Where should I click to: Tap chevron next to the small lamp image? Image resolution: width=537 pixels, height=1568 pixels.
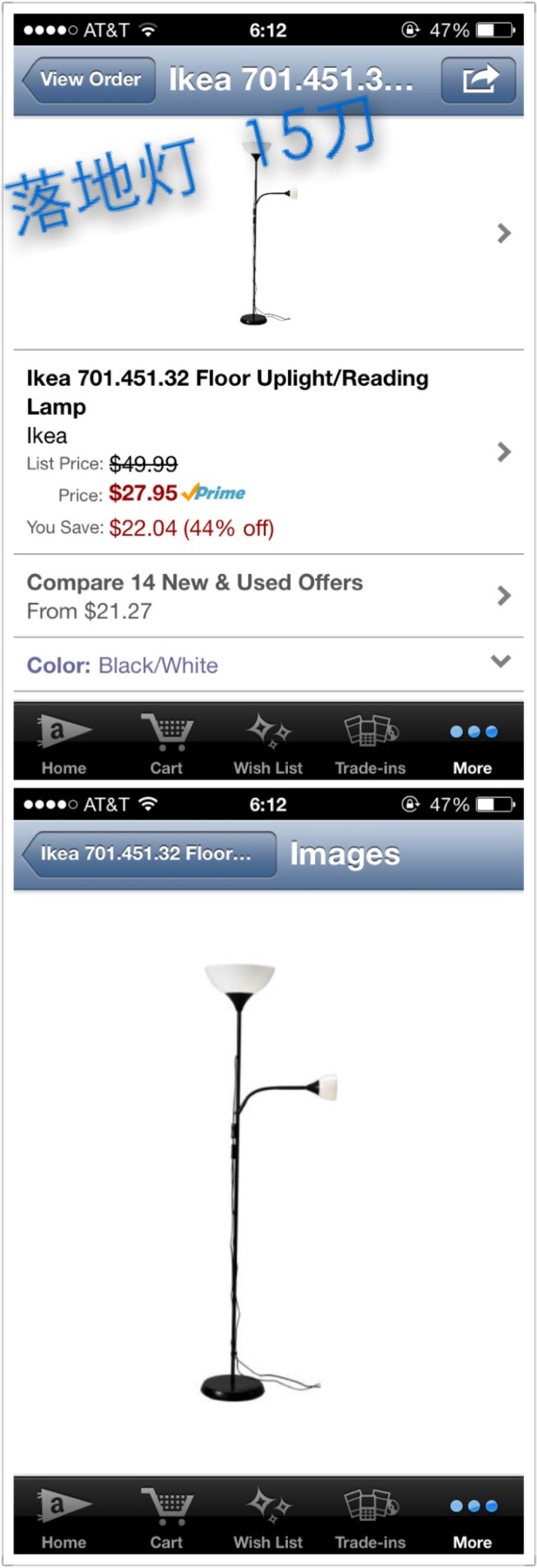point(503,233)
